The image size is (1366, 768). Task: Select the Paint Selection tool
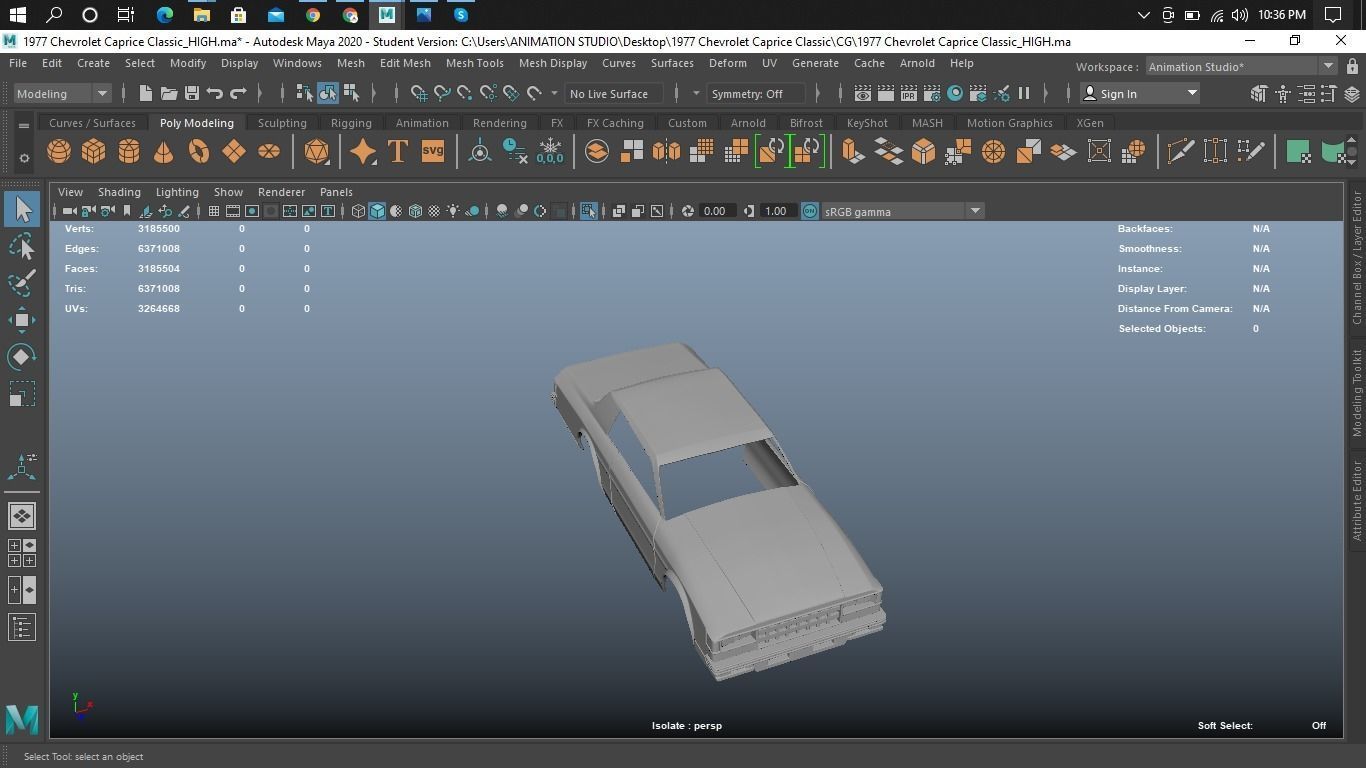(x=21, y=283)
